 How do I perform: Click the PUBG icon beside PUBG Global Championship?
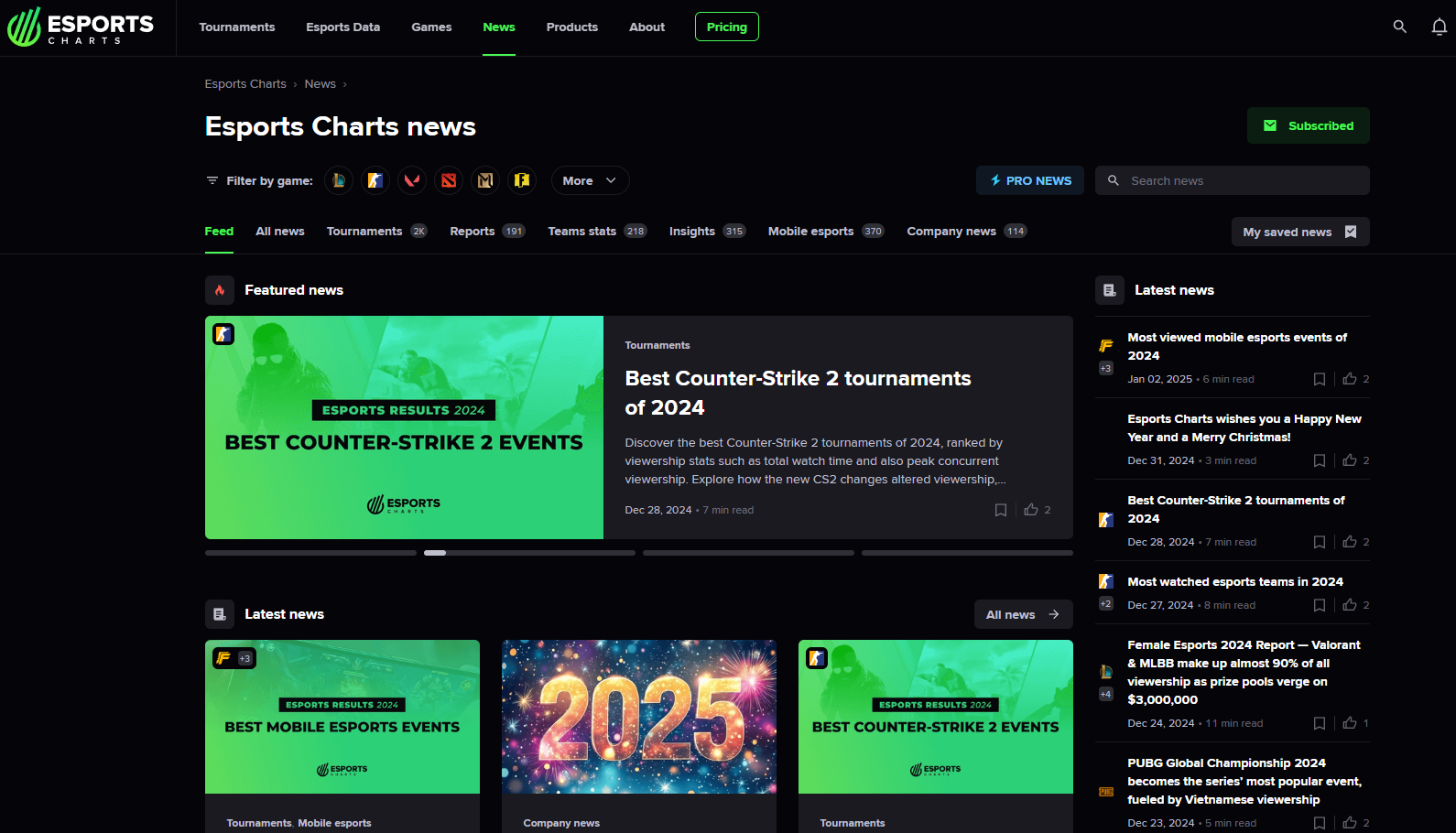[1106, 792]
